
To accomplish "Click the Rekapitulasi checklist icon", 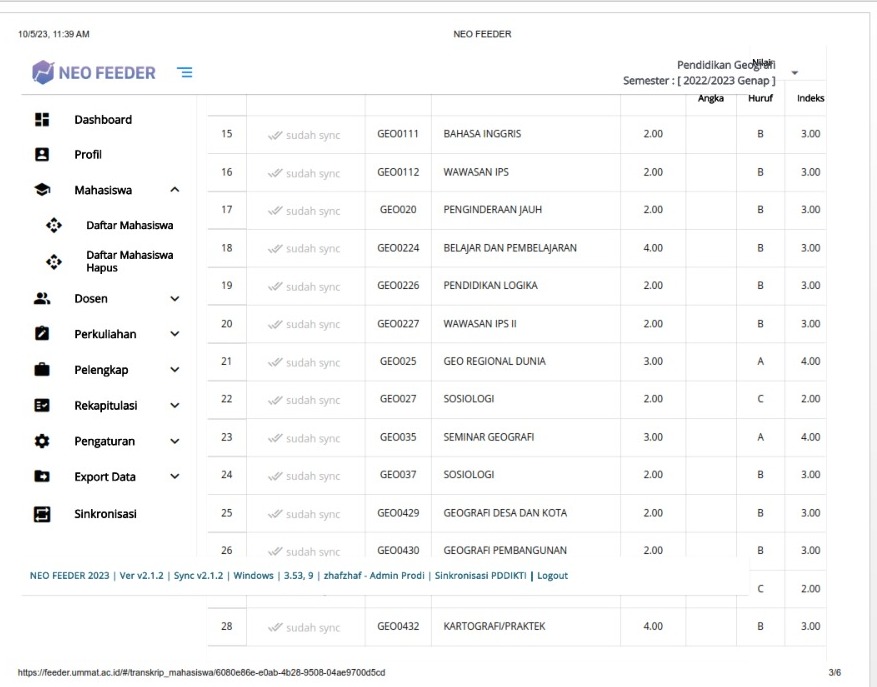I will [42, 406].
